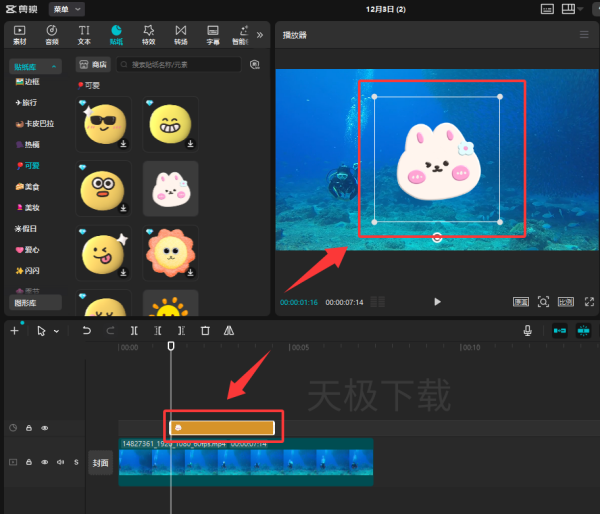Image resolution: width=600 pixels, height=514 pixels.
Task: Delete the selected clip with trash icon
Action: (205, 330)
